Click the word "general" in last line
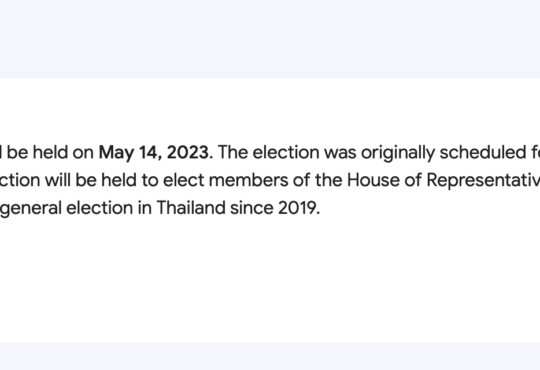Image resolution: width=540 pixels, height=370 pixels. click(x=30, y=208)
